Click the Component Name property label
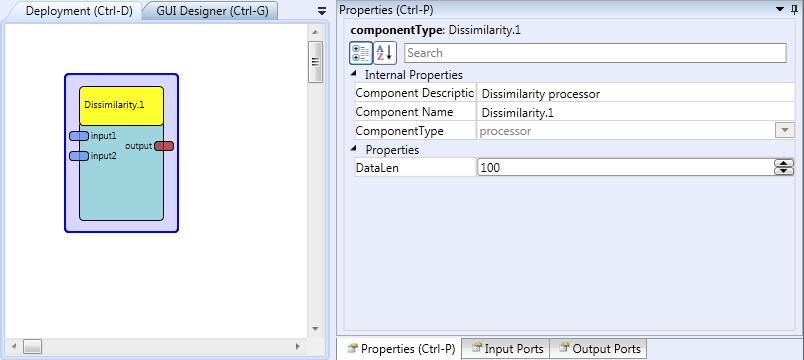The height and width of the screenshot is (360, 804). [x=404, y=112]
